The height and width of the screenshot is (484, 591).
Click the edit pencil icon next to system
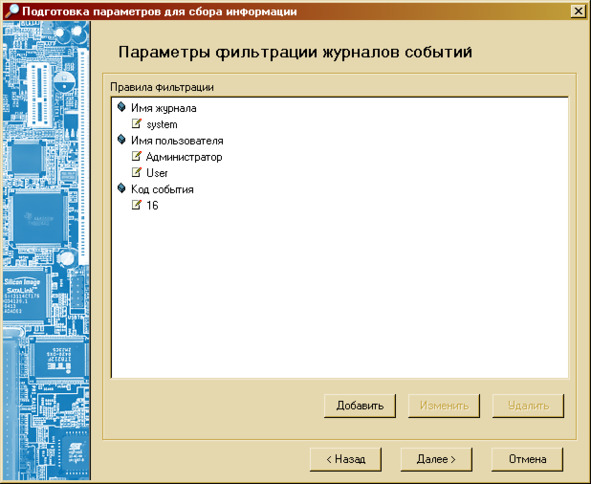137,123
